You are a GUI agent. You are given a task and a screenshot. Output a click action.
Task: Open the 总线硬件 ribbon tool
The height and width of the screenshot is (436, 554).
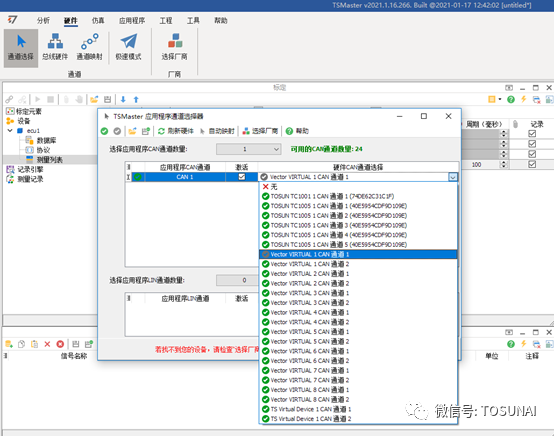pos(55,48)
